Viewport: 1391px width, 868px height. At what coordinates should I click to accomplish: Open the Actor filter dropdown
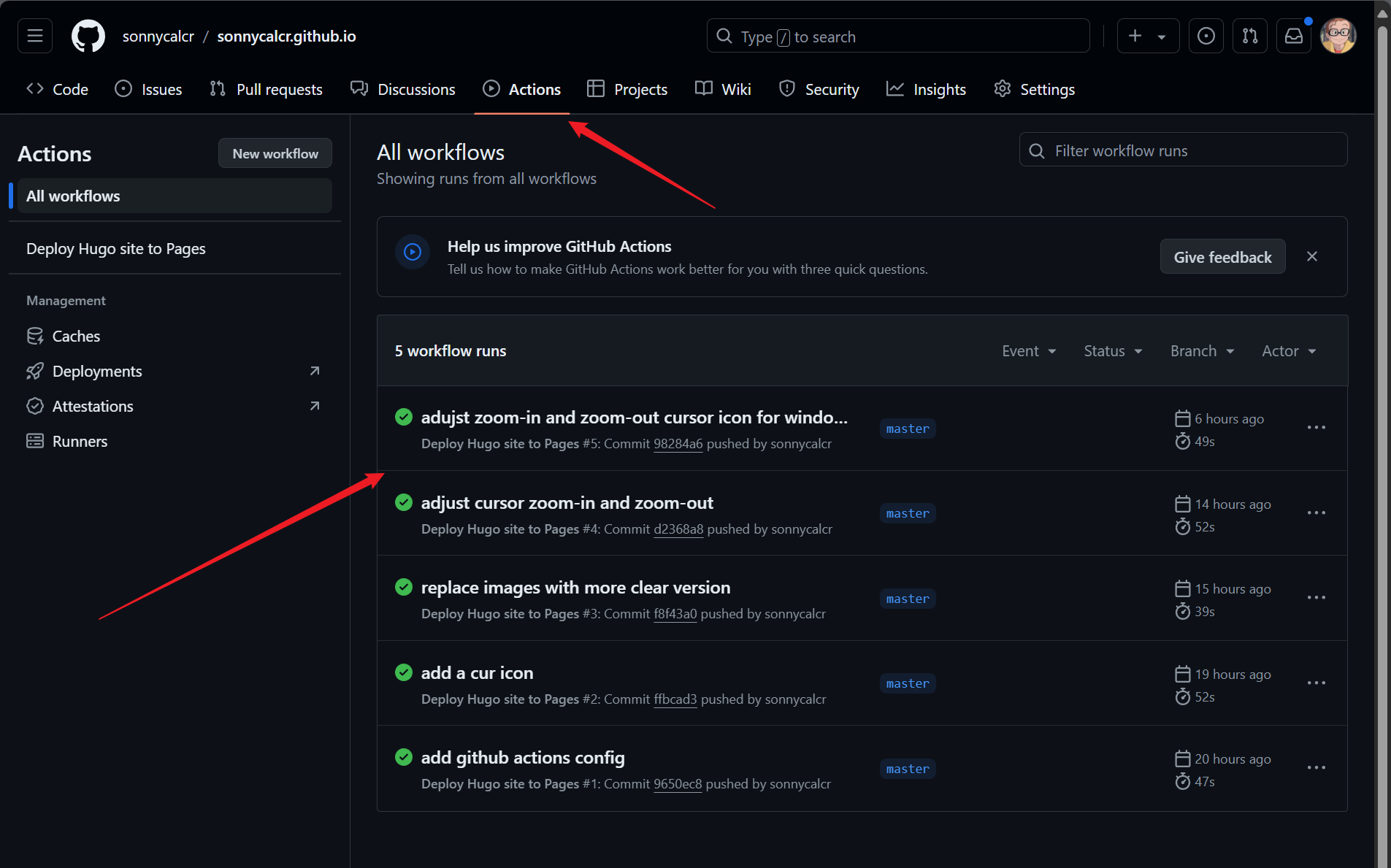click(1289, 350)
